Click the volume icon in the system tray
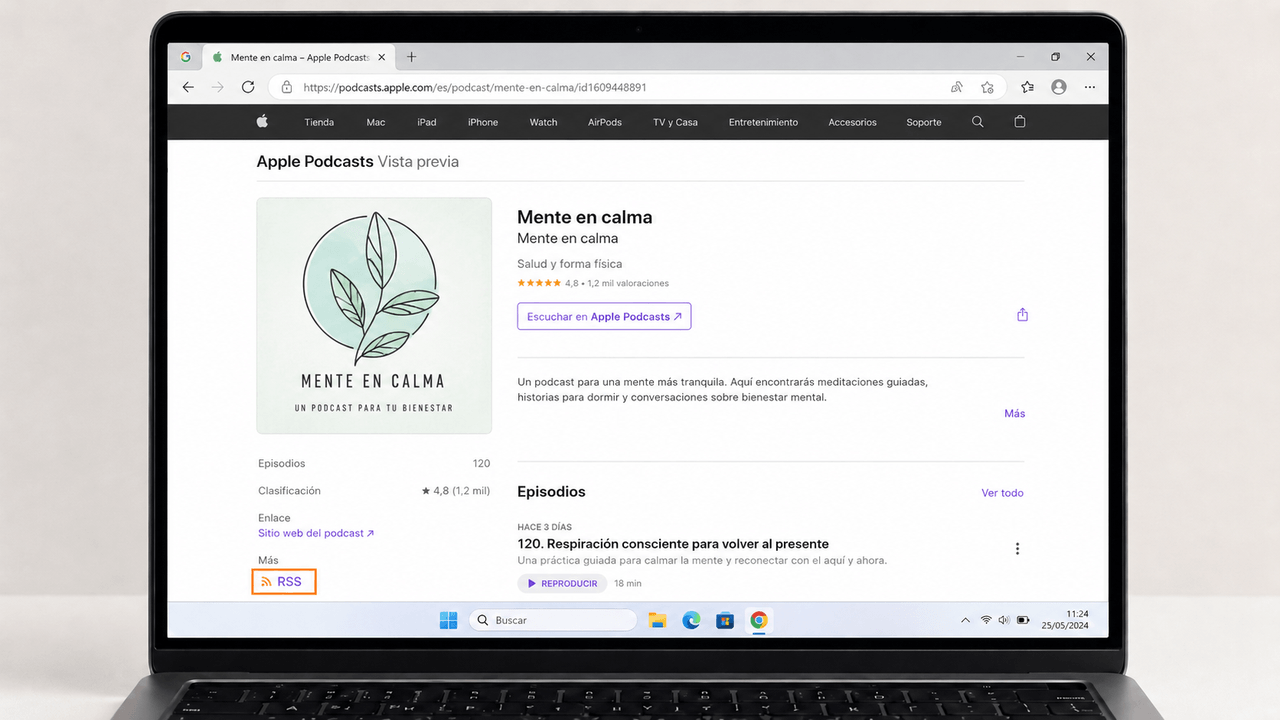Viewport: 1280px width, 720px height. coord(1004,620)
